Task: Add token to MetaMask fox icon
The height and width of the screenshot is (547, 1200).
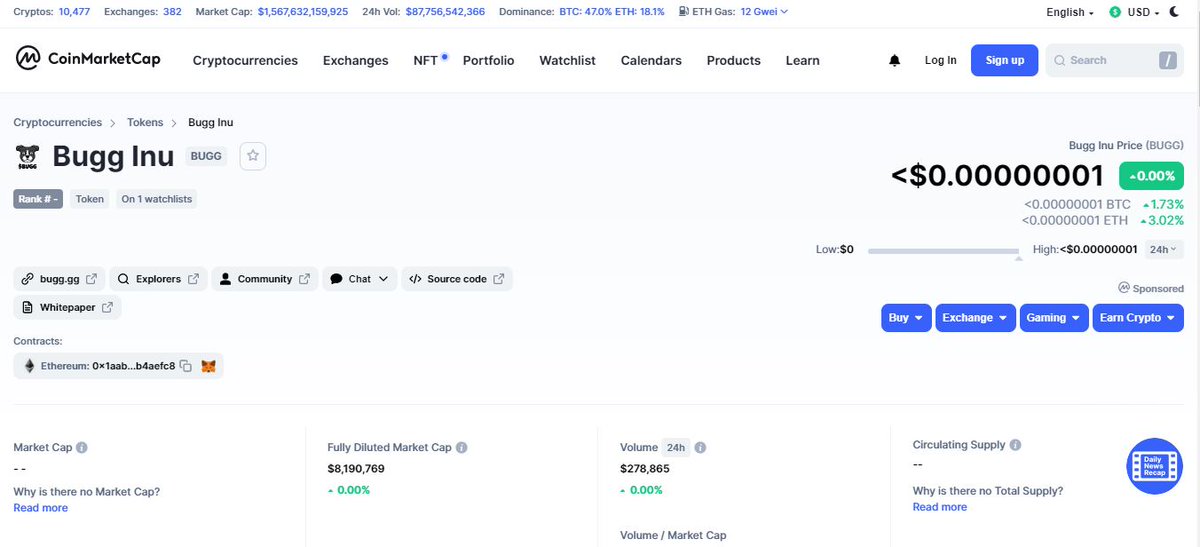Action: [x=208, y=367]
